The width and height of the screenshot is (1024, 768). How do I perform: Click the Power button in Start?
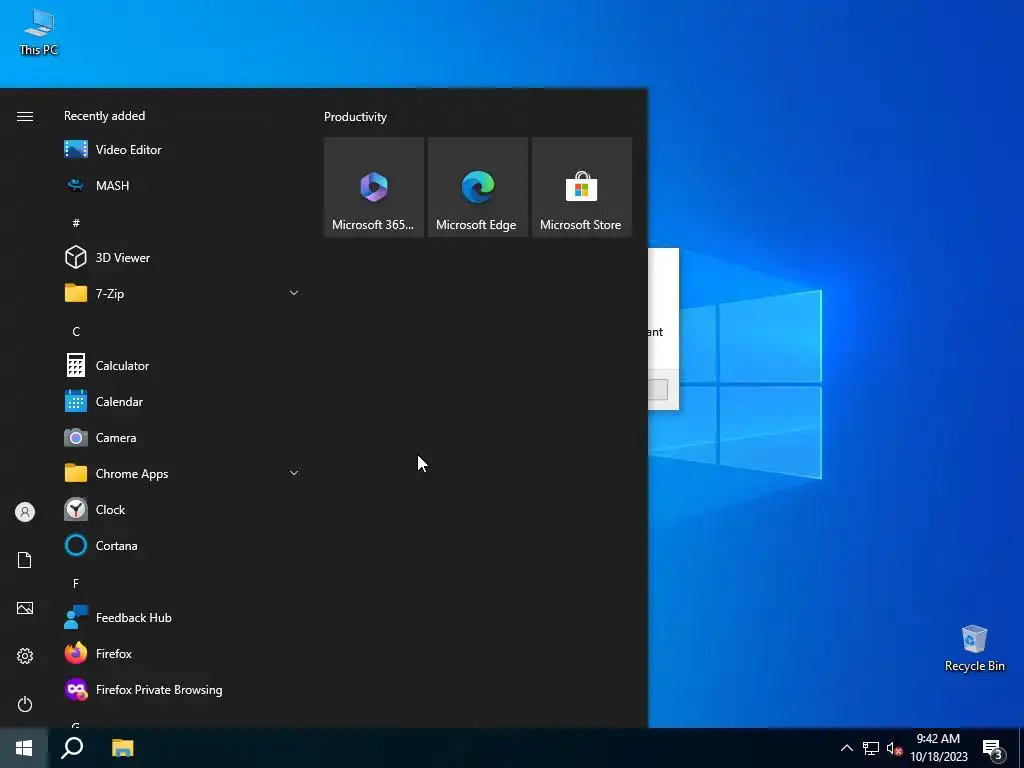25,704
